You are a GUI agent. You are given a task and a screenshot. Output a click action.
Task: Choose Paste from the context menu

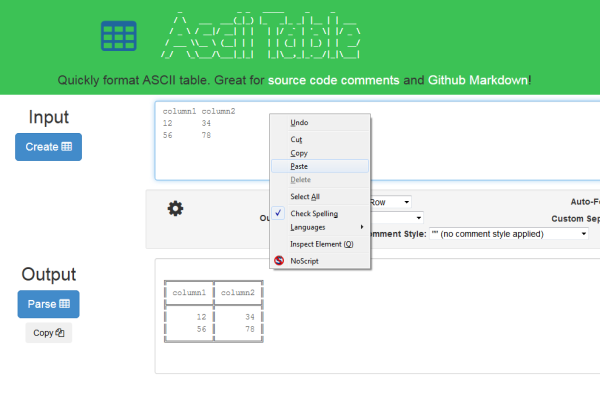coord(299,166)
